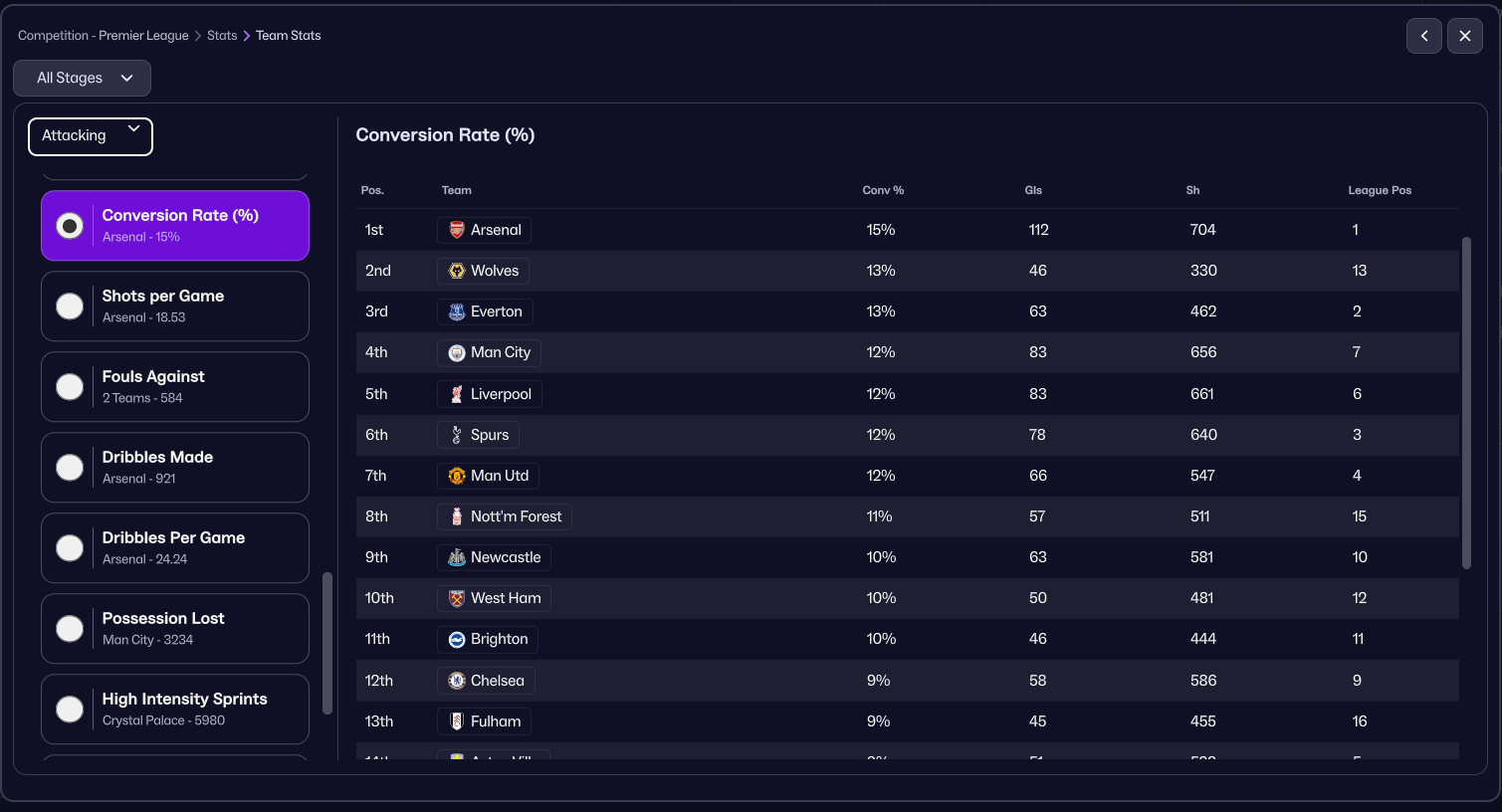Click the Liverpool crest icon
Screen dimensions: 1502x812
[x=457, y=394]
